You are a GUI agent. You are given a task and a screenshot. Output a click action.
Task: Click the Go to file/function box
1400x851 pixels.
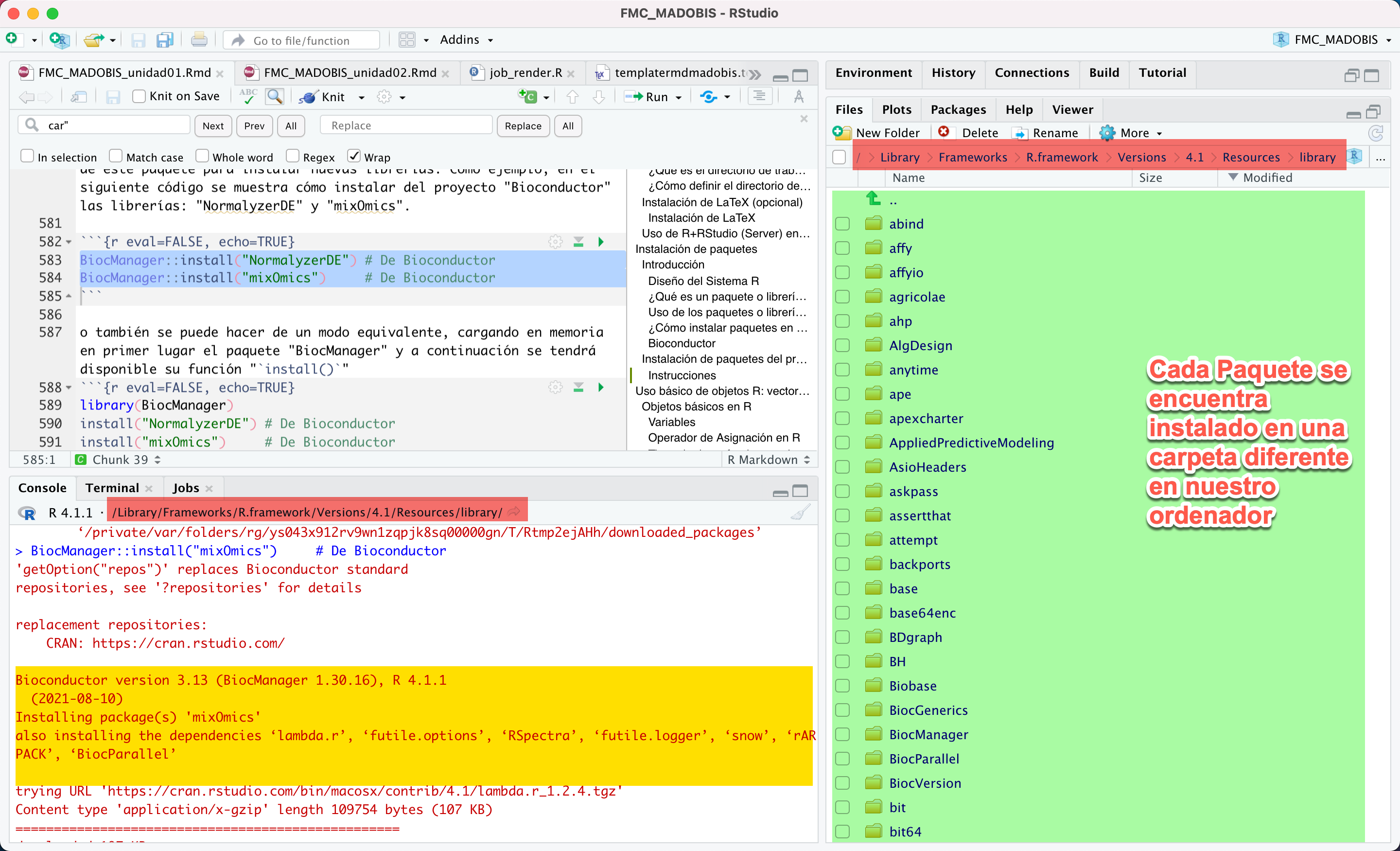tap(301, 40)
